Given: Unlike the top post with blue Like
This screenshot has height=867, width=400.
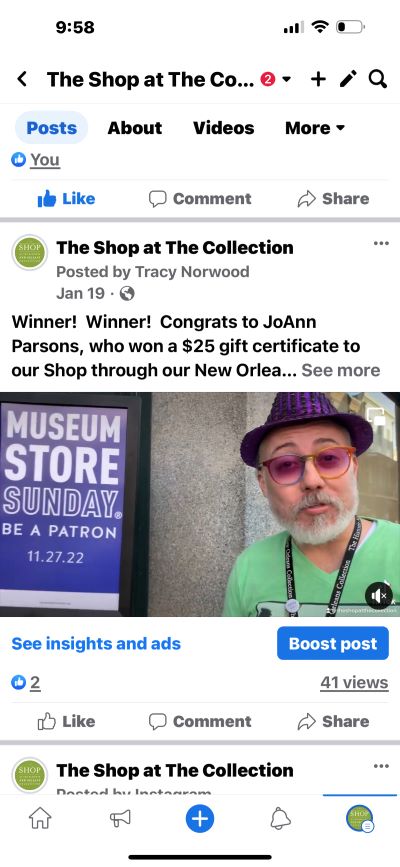Looking at the screenshot, I should 66,199.
